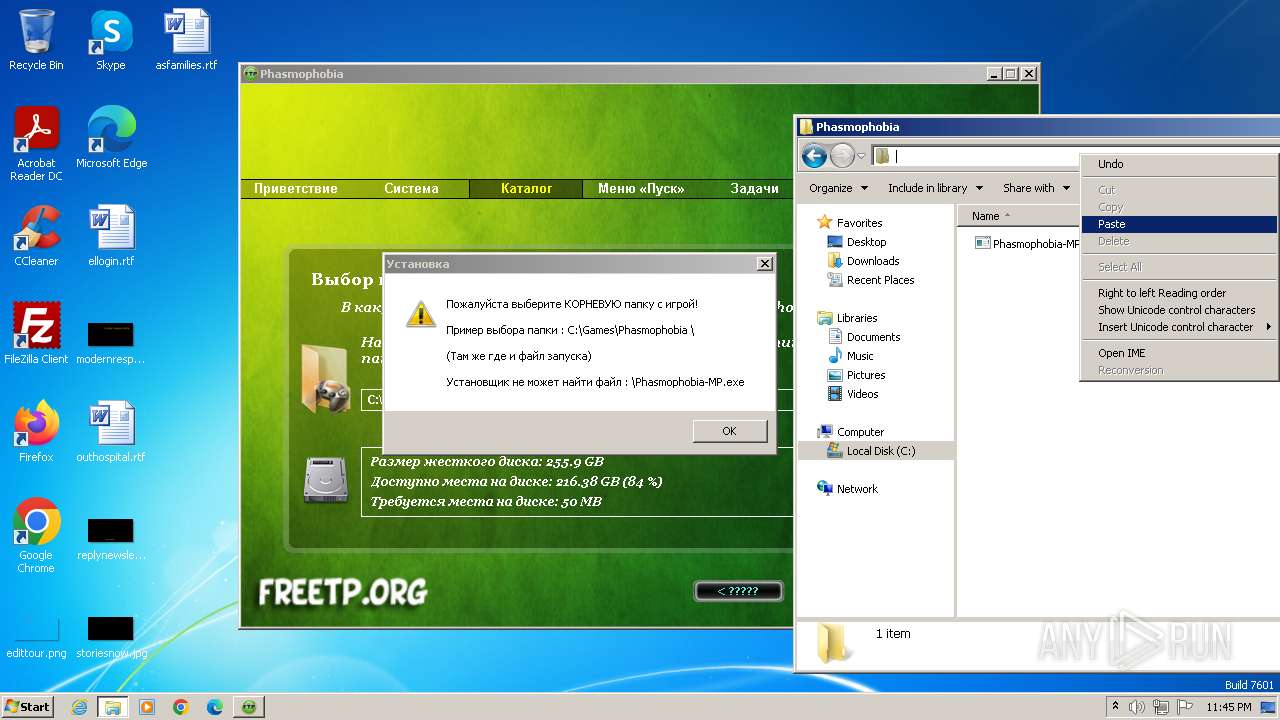Launch FileZilla Client shortcut
Viewport: 1280px width, 720px height.
pyautogui.click(x=36, y=333)
